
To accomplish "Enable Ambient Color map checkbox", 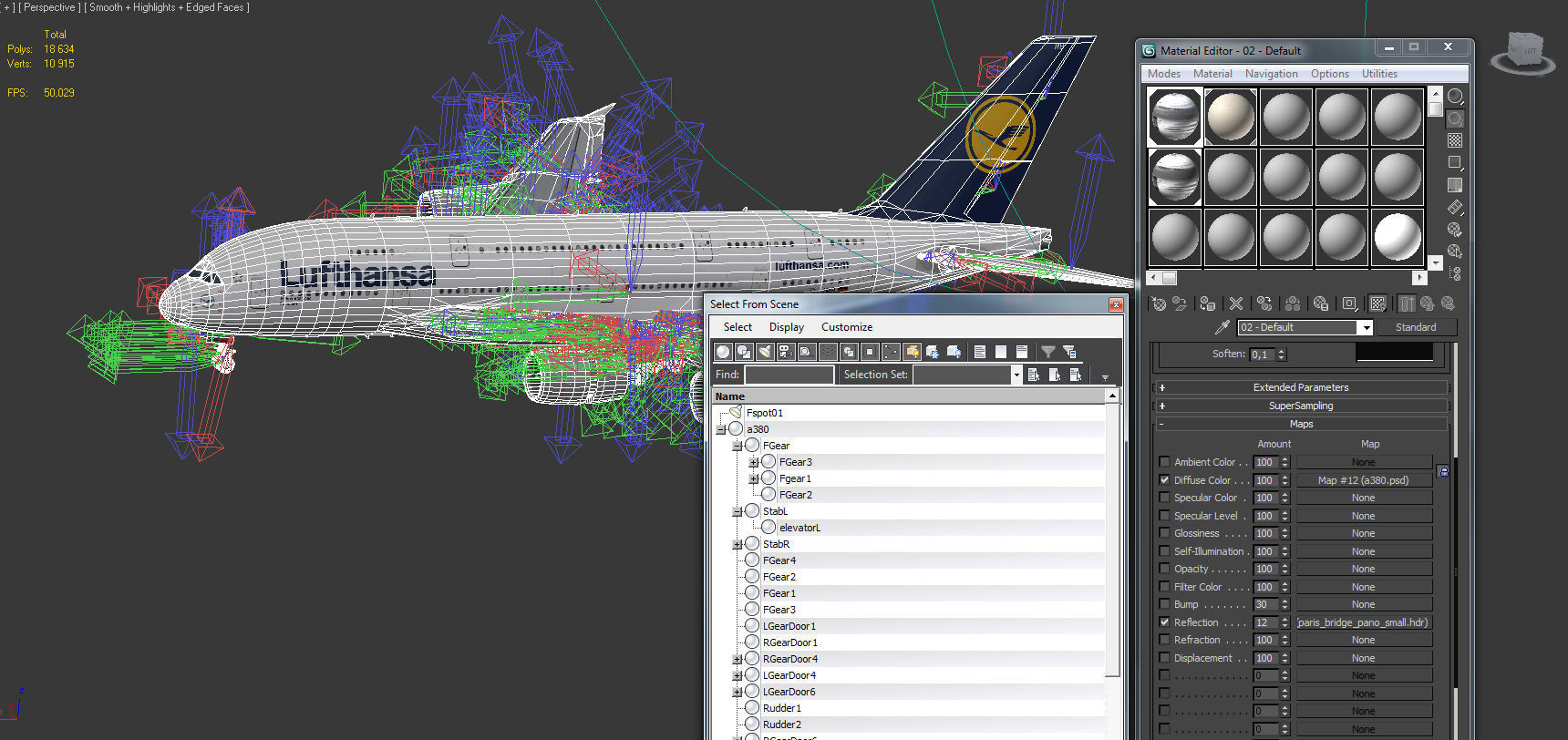I will 1164,462.
